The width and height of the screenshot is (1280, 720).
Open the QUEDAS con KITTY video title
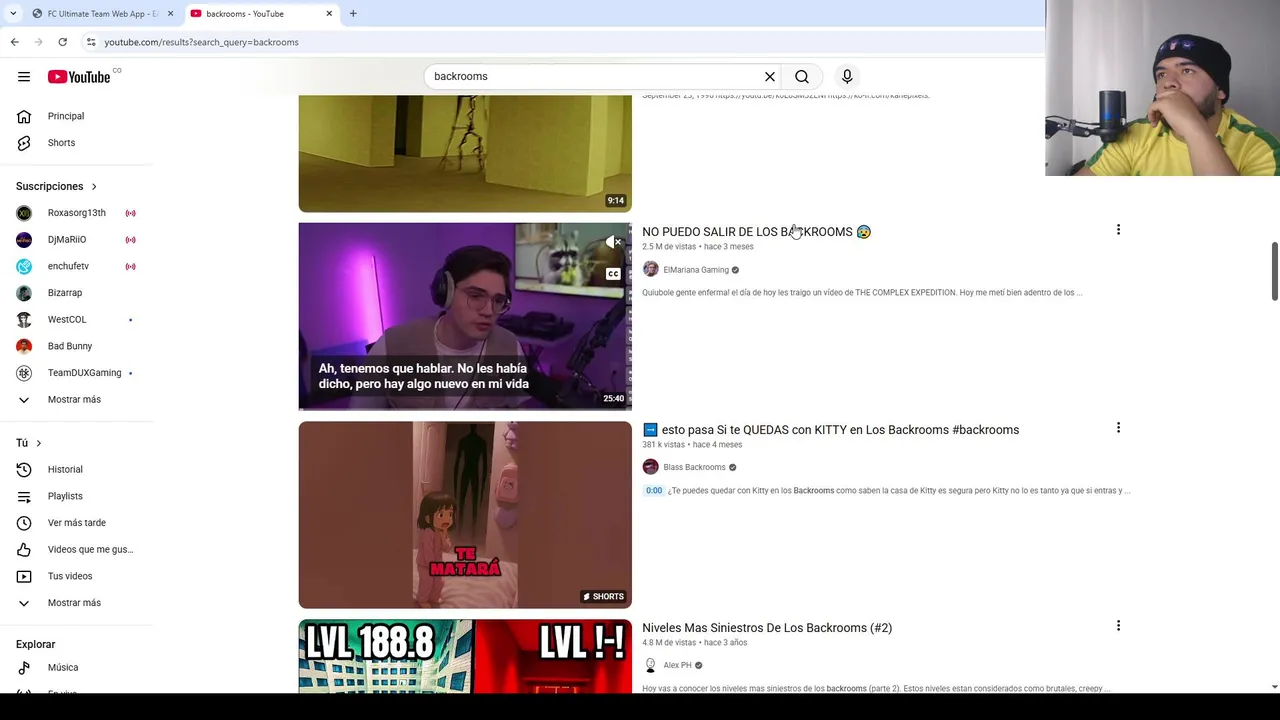click(x=830, y=430)
